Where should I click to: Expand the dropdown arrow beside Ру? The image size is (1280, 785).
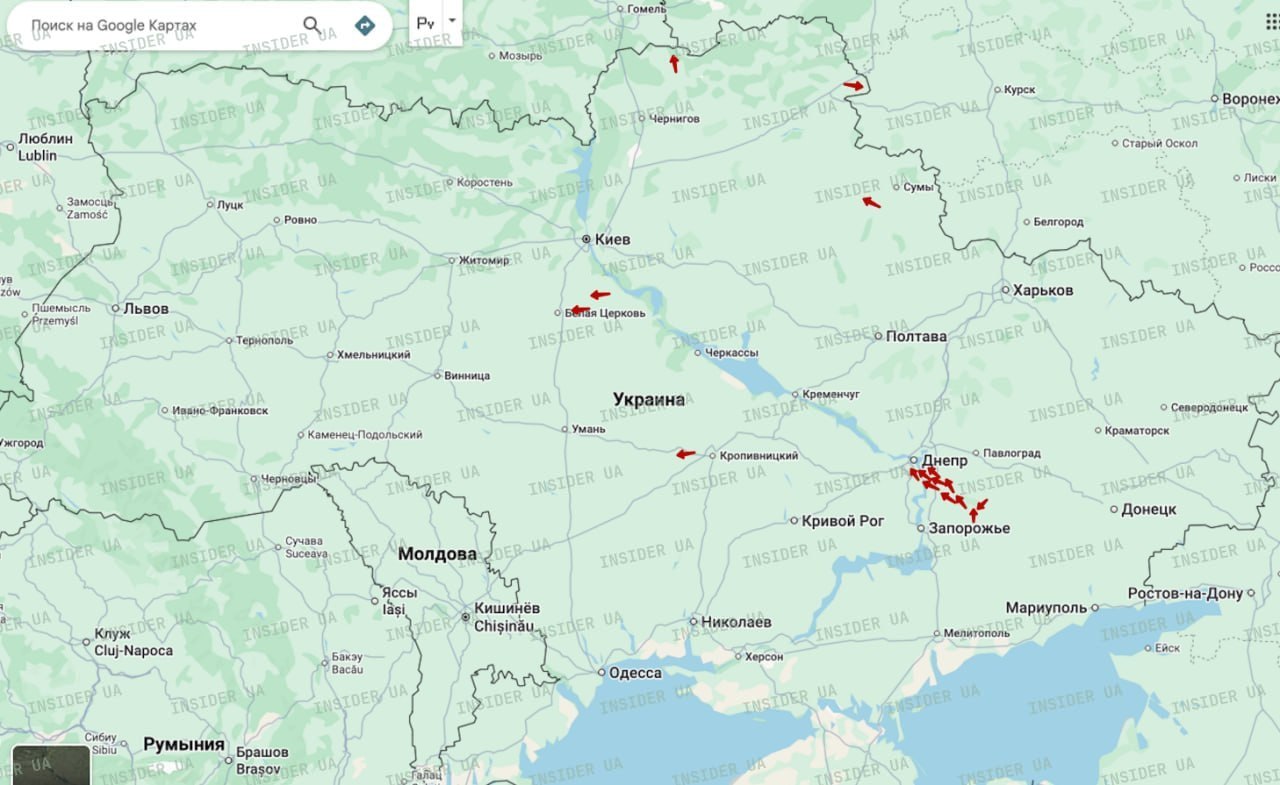point(452,21)
